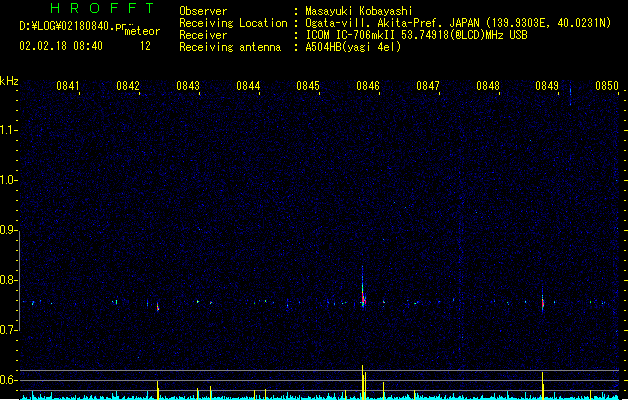
Task: Click the yellow intensity spike below 0849
Action: (543, 386)
